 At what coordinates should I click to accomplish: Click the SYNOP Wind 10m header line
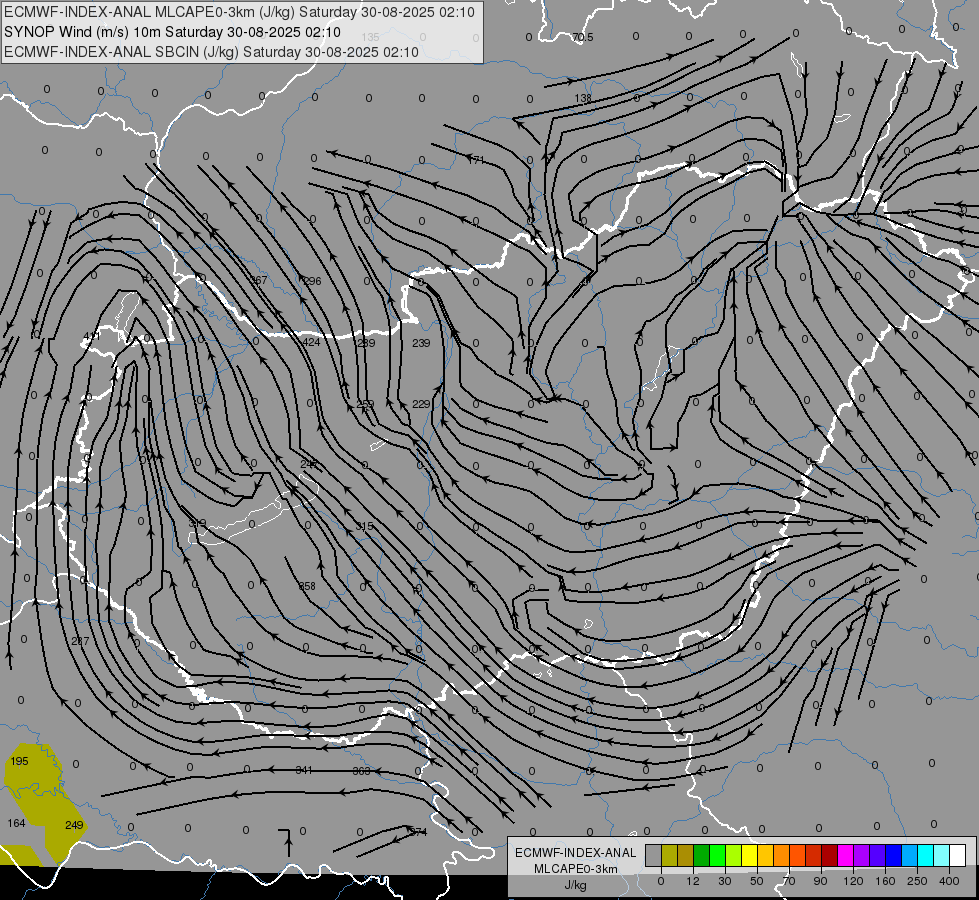pos(172,32)
